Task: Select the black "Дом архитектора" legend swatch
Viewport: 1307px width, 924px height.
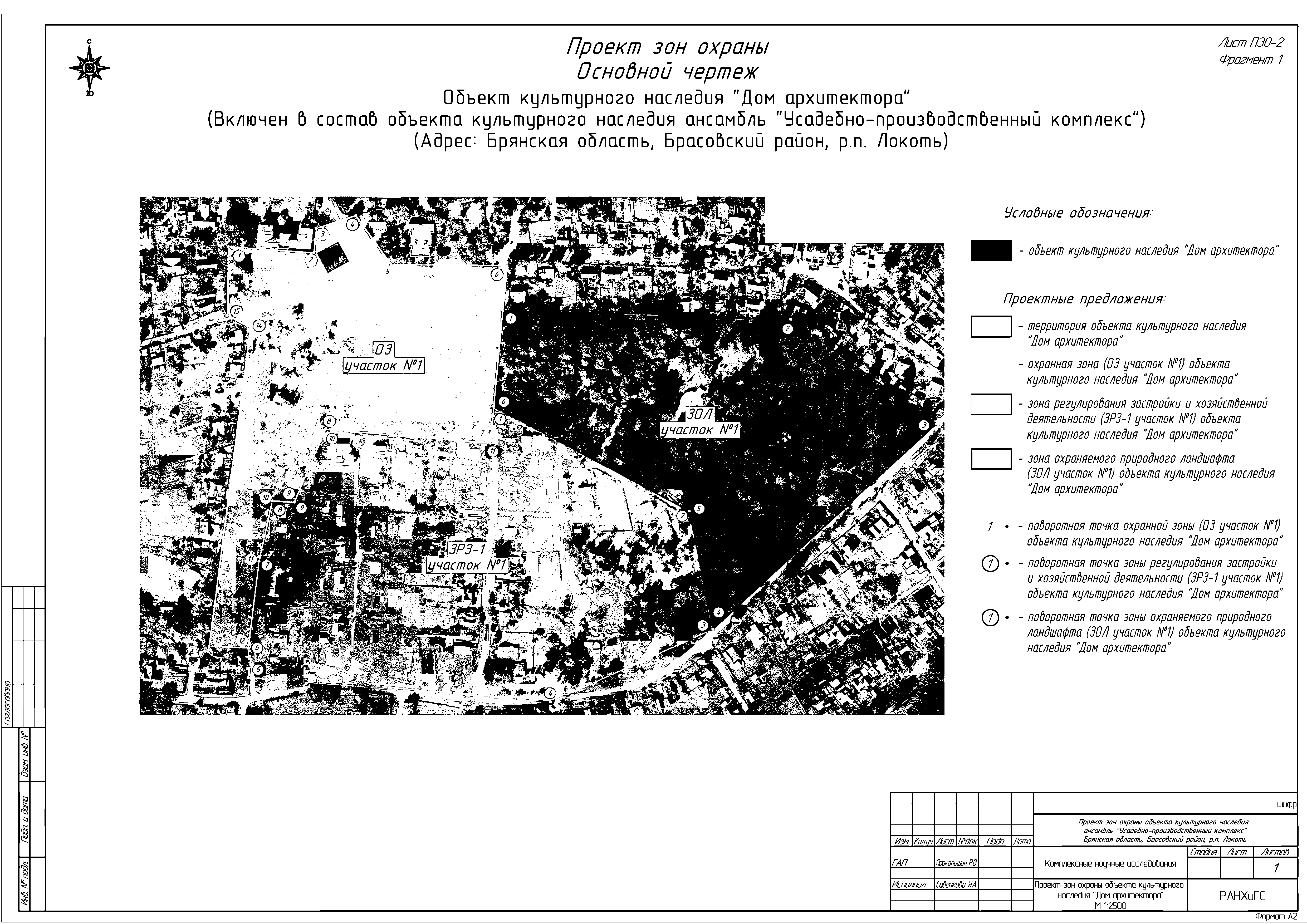Action: pyautogui.click(x=991, y=250)
